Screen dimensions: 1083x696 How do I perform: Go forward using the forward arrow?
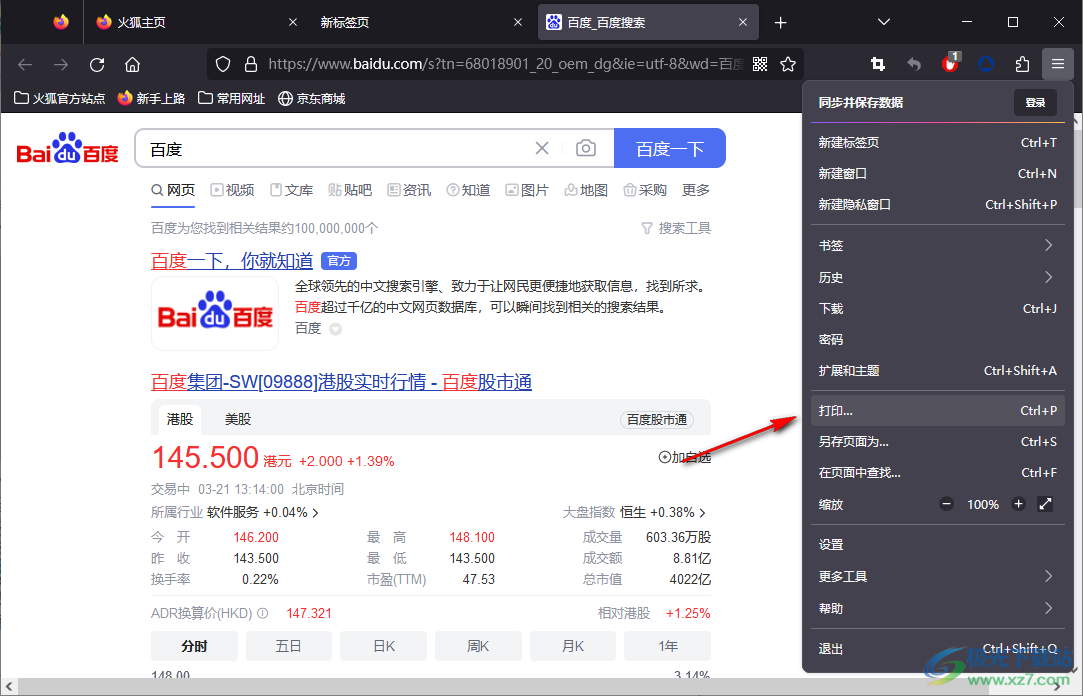tap(61, 64)
